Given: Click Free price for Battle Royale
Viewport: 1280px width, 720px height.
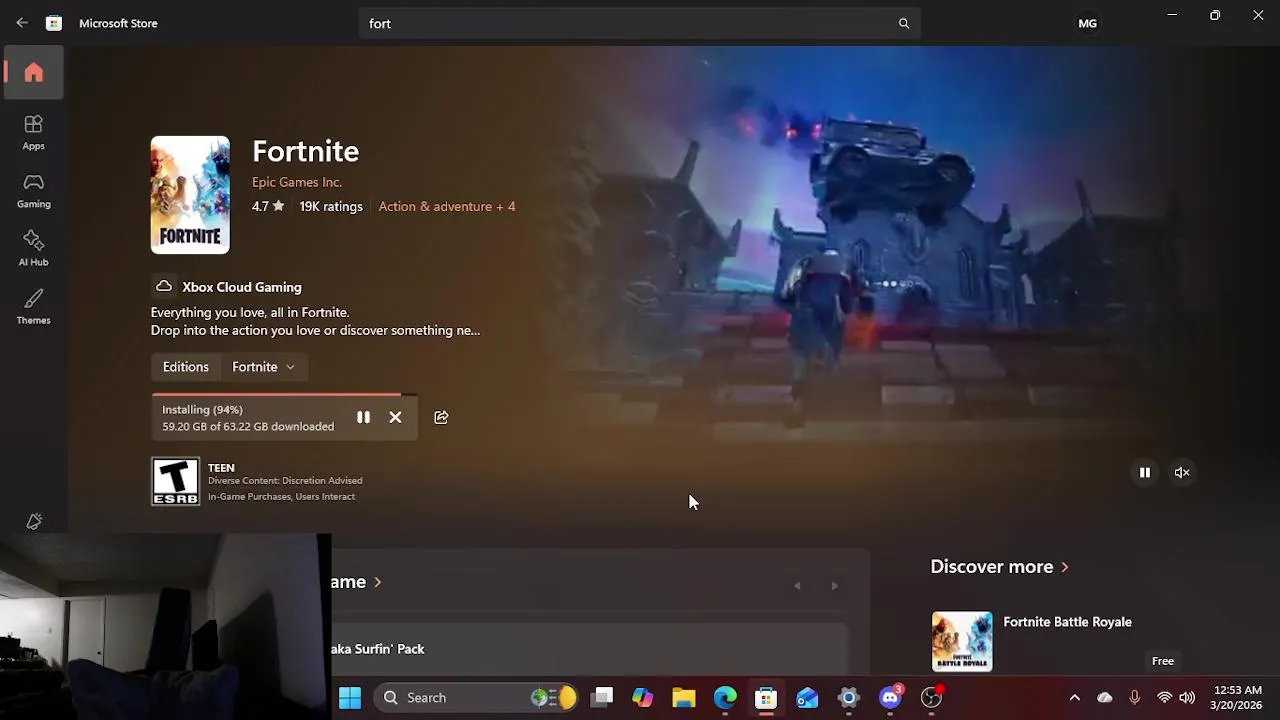Looking at the screenshot, I should coord(1163,661).
